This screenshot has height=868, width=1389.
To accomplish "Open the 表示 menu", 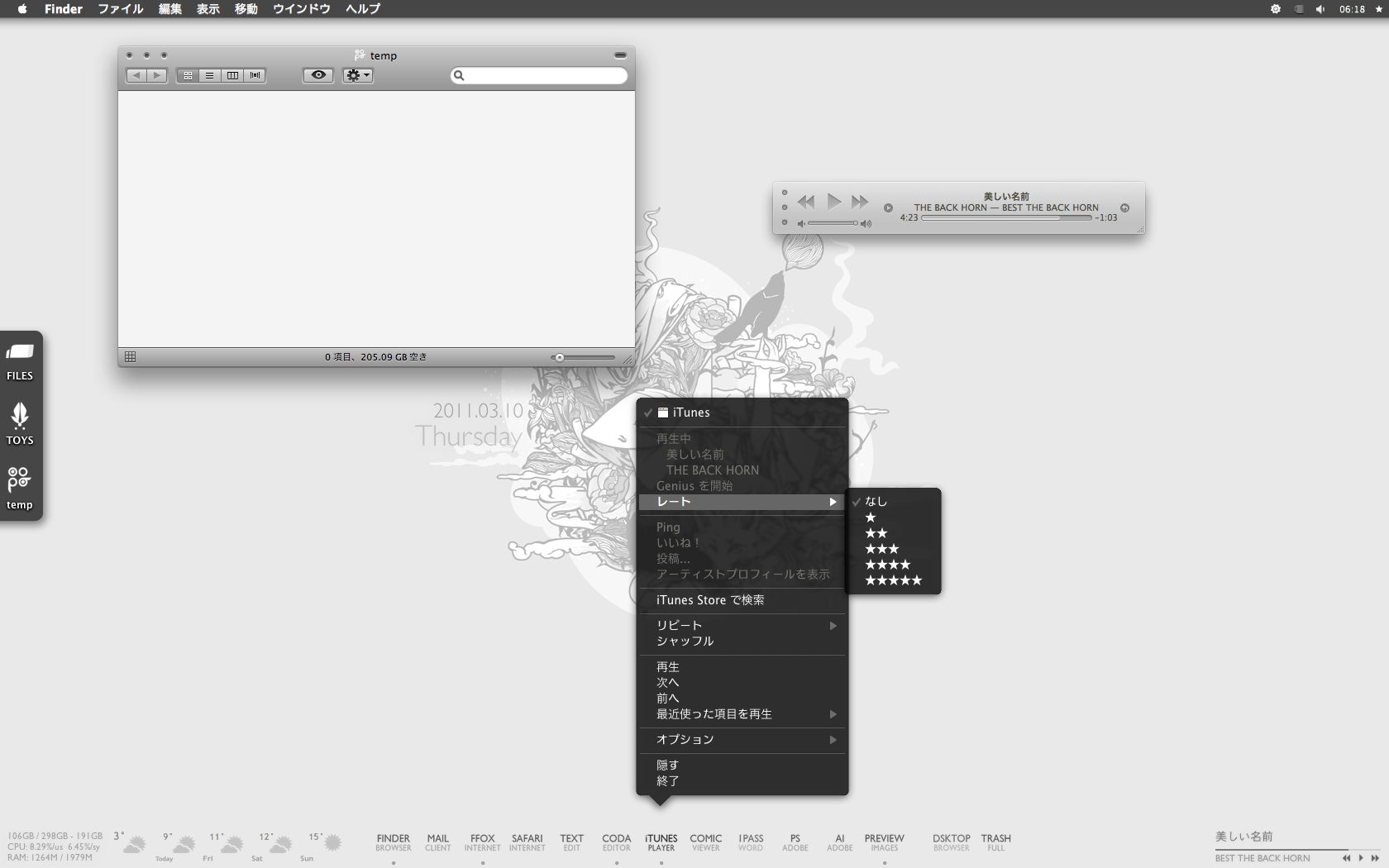I will tap(208, 9).
